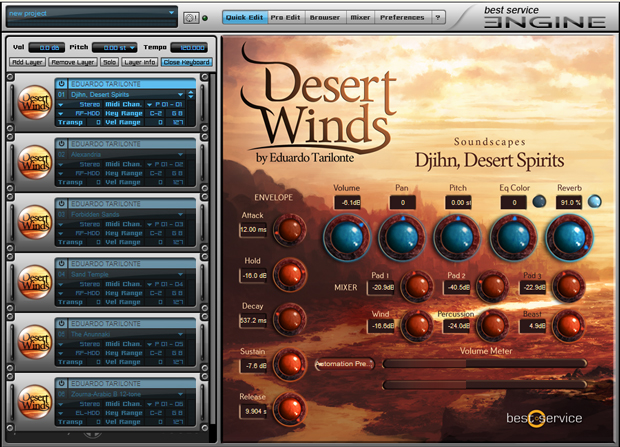This screenshot has width=620, height=447.
Task: Click the Desert Winds logo of The Anunnaki layer
Action: click(x=35, y=342)
